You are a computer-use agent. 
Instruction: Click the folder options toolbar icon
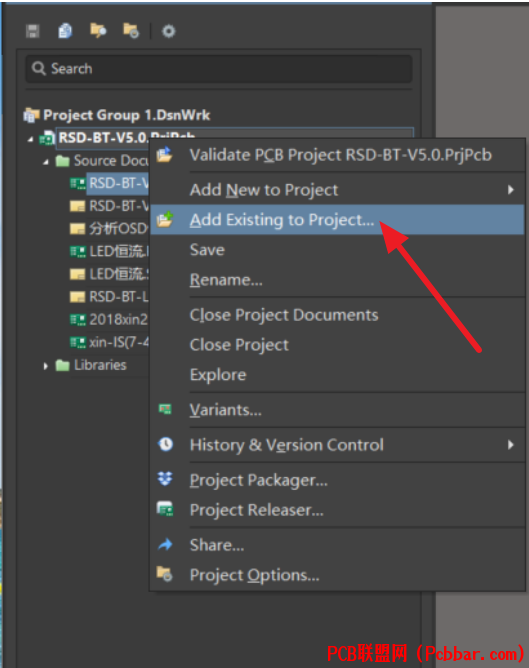coord(131,31)
